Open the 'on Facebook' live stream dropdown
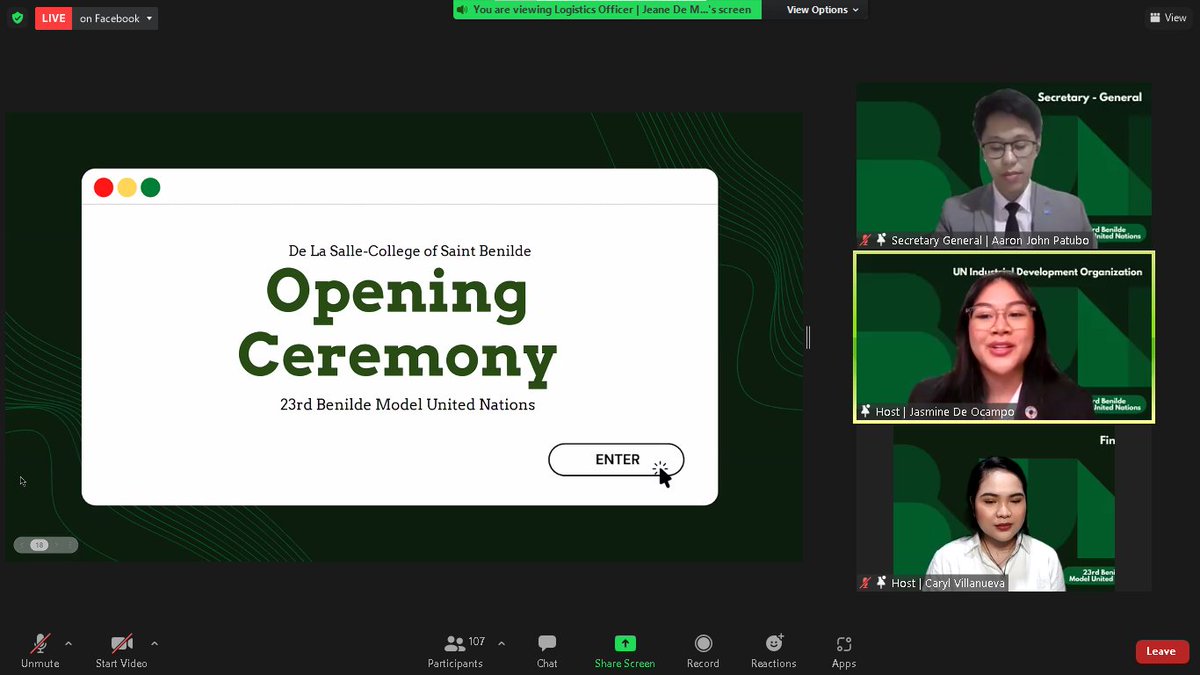Viewport: 1200px width, 675px height. point(116,18)
